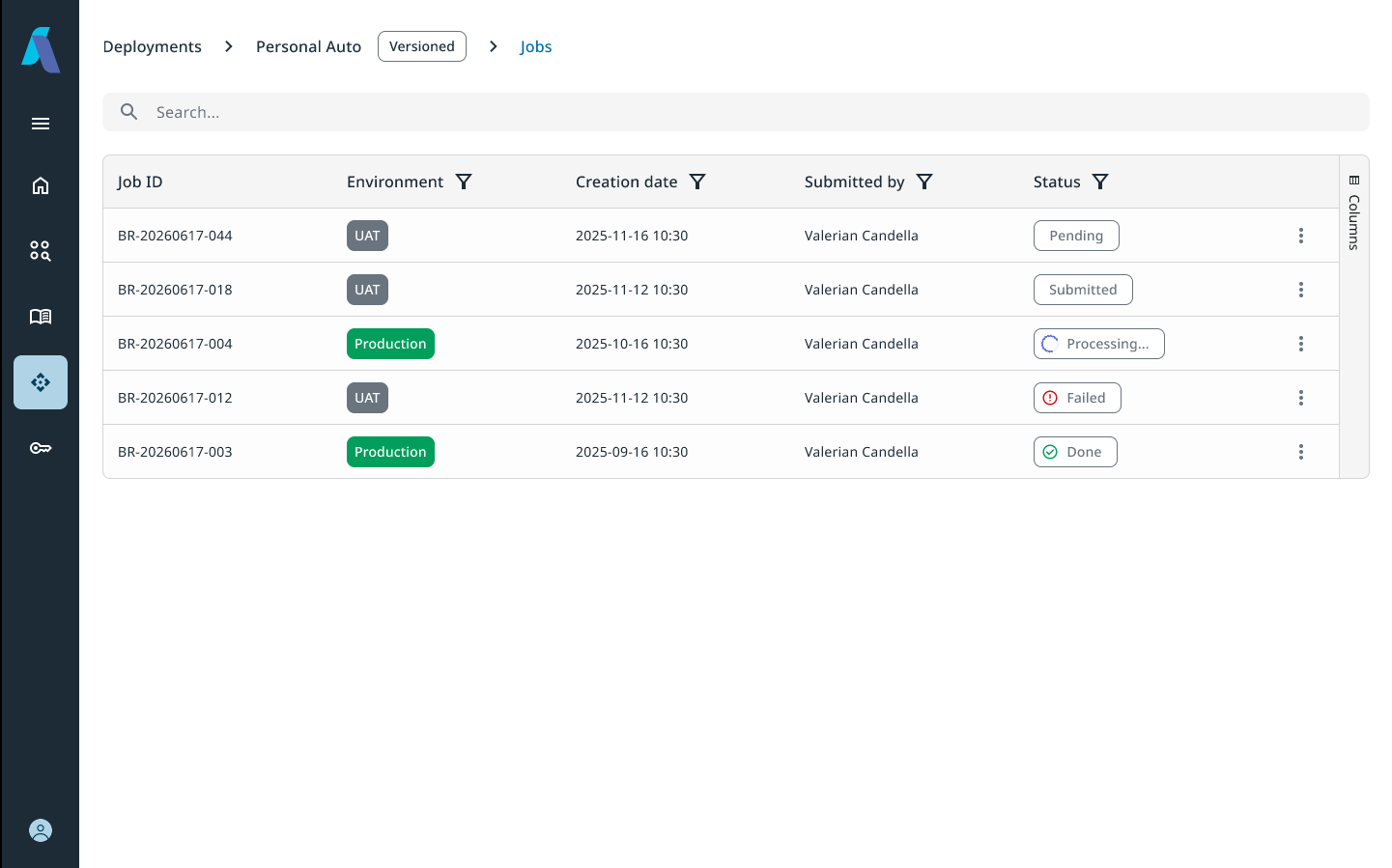1392x868 pixels.
Task: Open the actions menu for job BR-20260617-003
Action: pos(1301,452)
